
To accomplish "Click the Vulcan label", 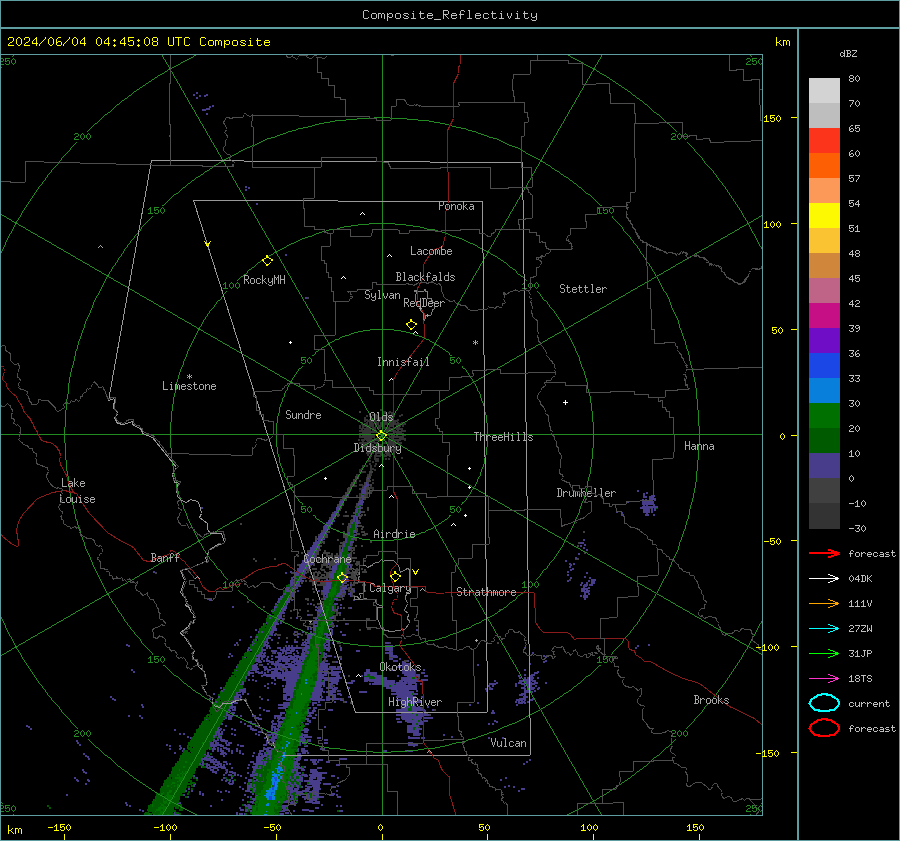I will (x=508, y=743).
